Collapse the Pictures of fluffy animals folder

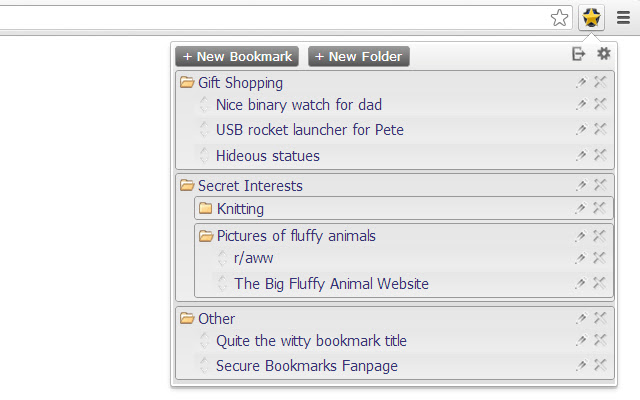tap(206, 236)
